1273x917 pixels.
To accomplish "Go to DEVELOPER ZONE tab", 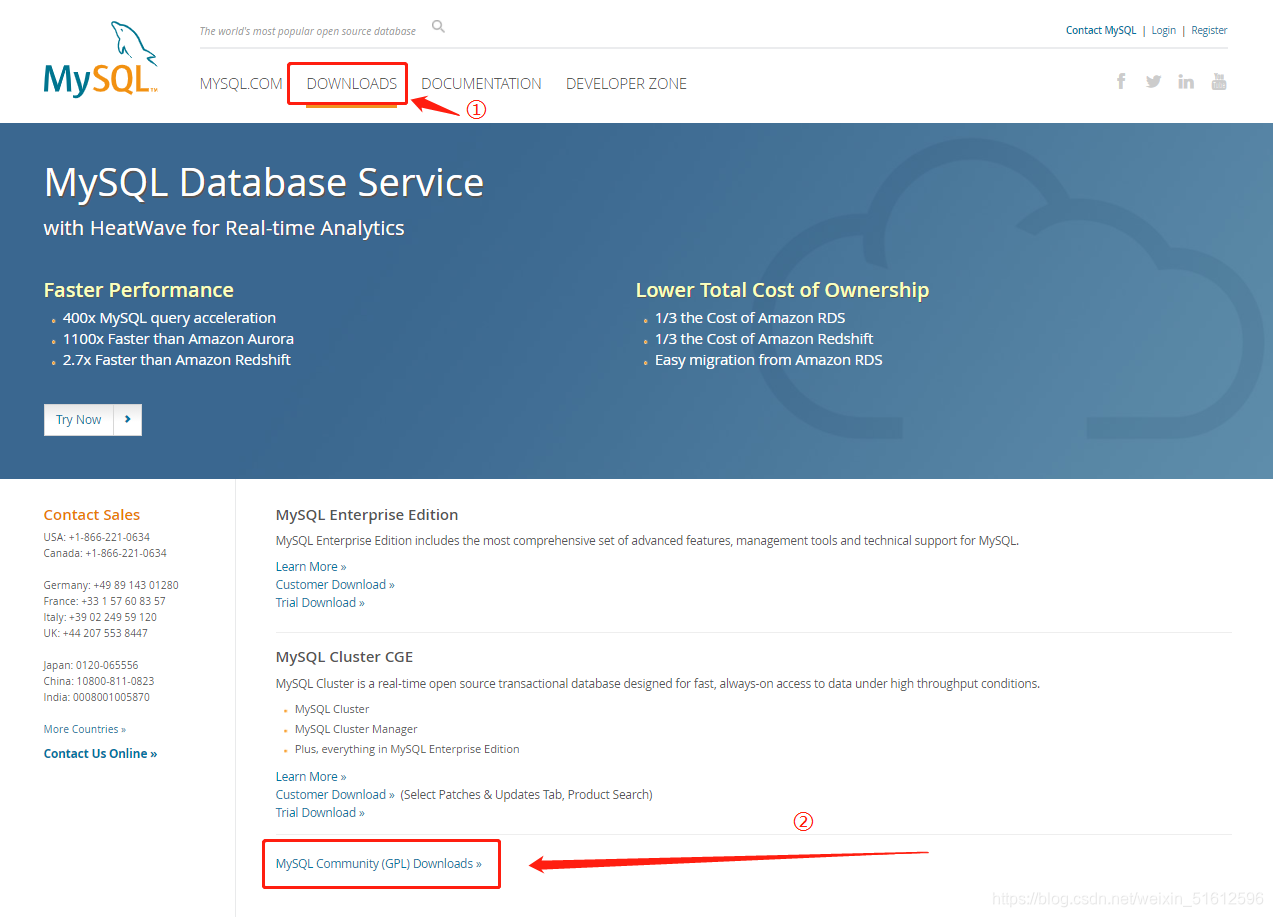I will click(x=626, y=84).
